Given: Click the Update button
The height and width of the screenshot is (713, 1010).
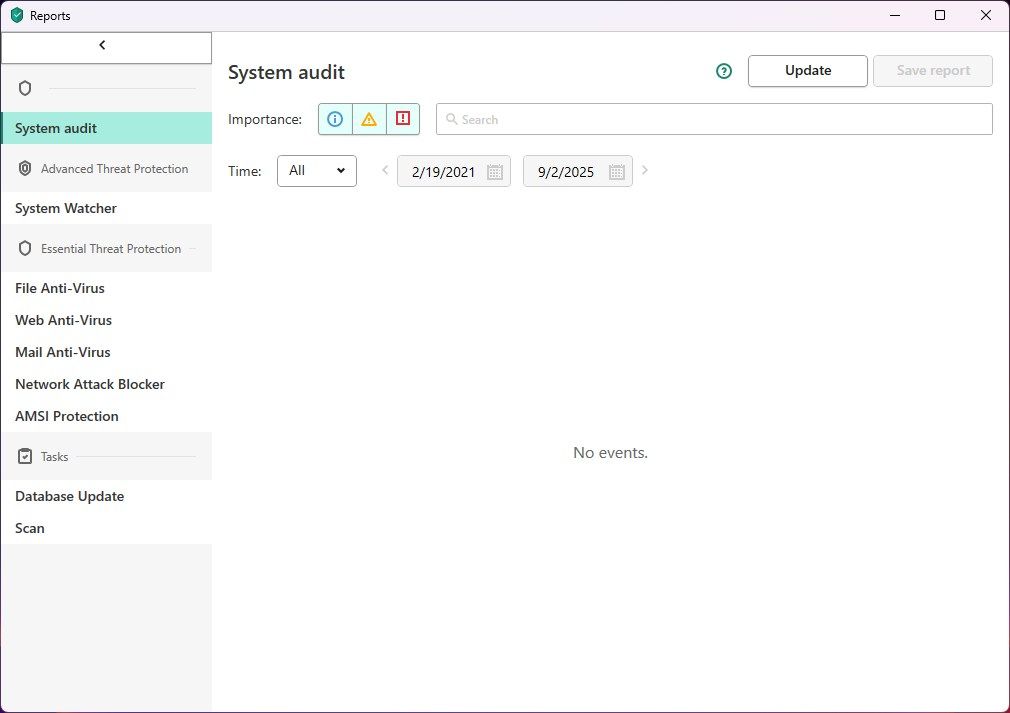Looking at the screenshot, I should pyautogui.click(x=808, y=71).
